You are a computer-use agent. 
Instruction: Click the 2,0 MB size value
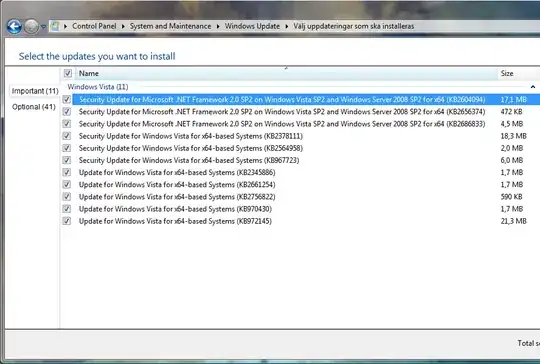[x=512, y=148]
